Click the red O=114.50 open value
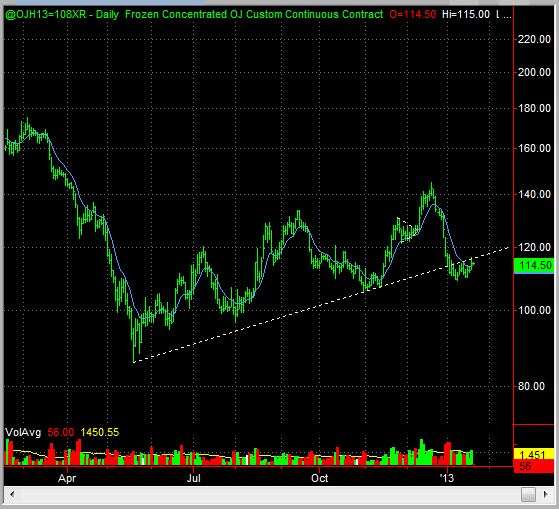Image resolution: width=559 pixels, height=509 pixels. click(412, 15)
